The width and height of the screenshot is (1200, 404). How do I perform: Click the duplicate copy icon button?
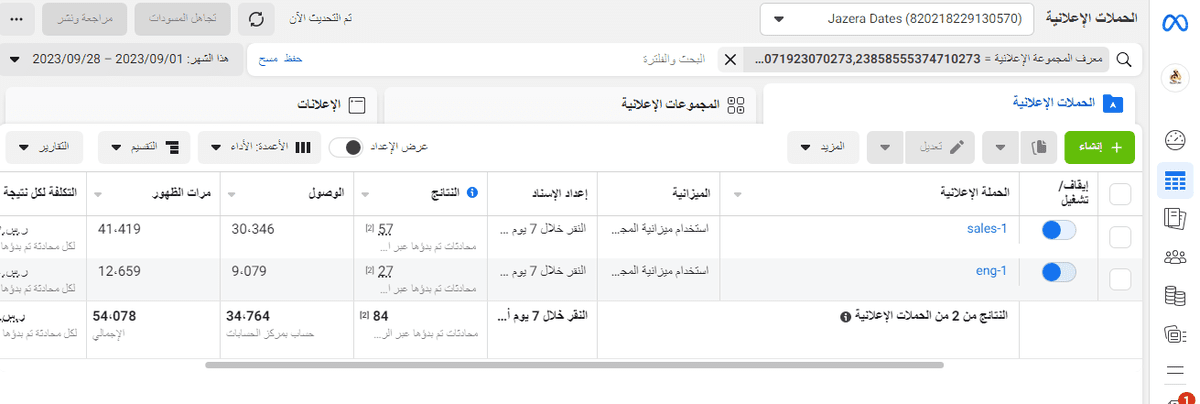1038,147
